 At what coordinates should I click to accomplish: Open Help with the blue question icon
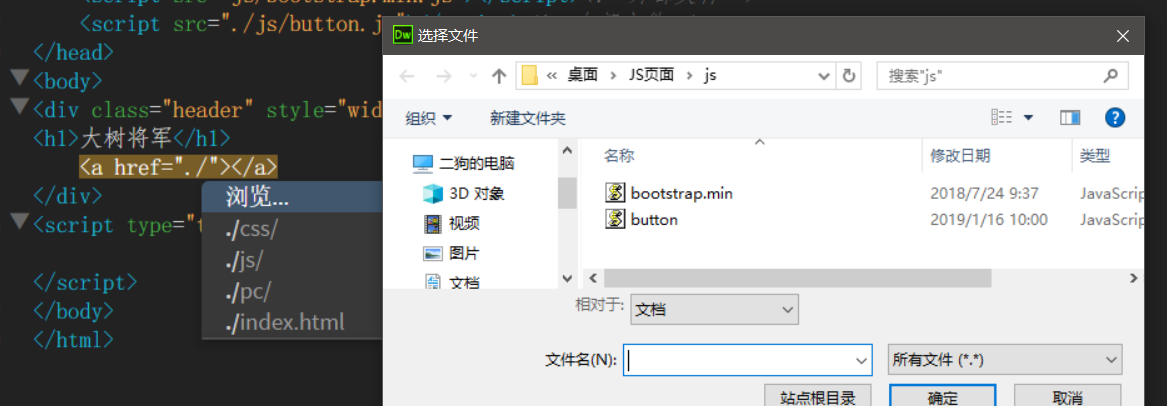pyautogui.click(x=1114, y=117)
